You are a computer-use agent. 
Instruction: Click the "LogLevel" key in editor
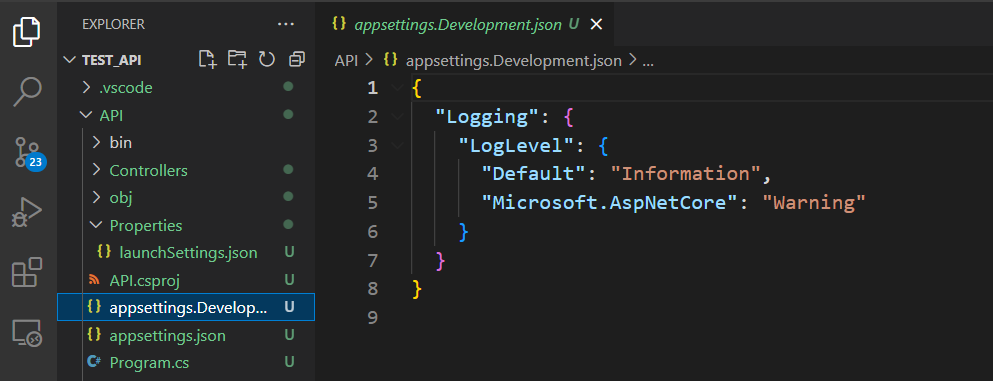click(x=515, y=146)
